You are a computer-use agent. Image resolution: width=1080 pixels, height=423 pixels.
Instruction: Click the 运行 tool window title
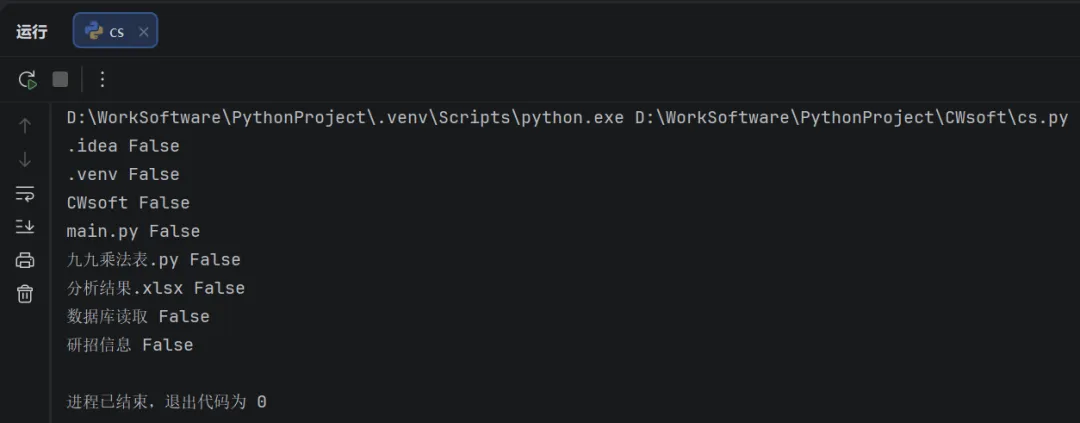31,31
